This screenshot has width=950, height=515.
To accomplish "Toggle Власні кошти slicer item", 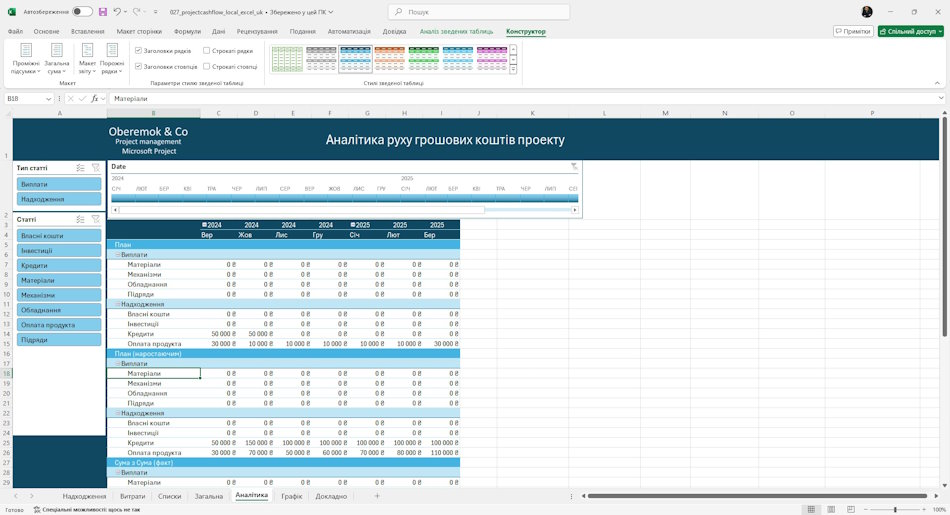I will [x=59, y=236].
